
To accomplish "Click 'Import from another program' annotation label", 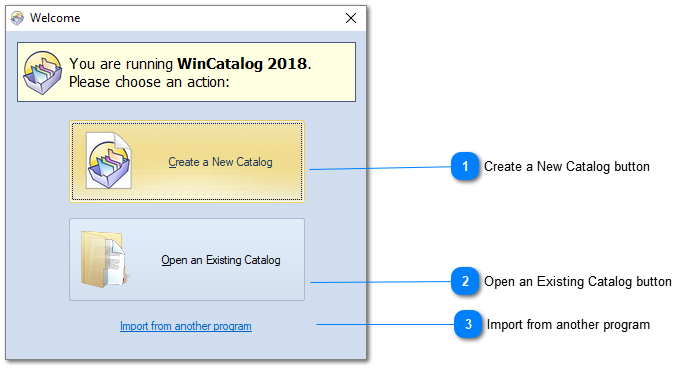I will point(568,325).
